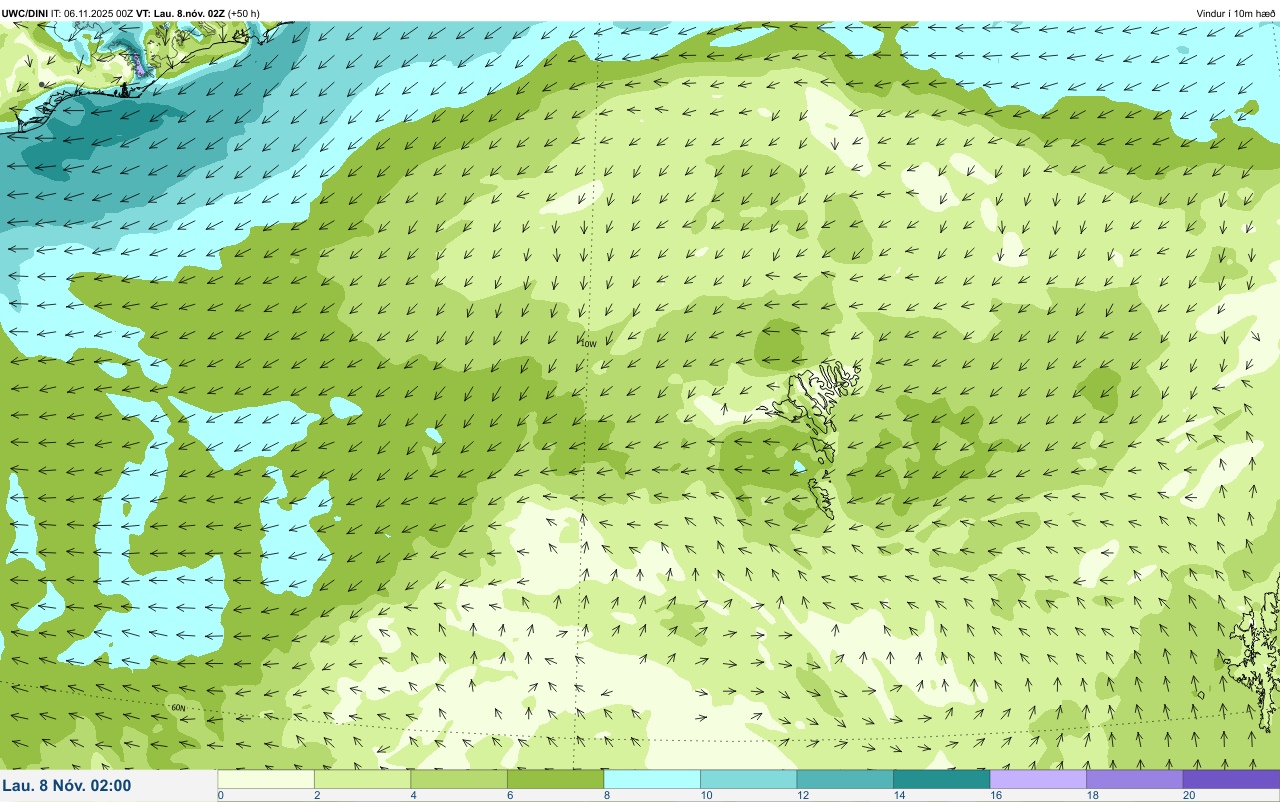1280x802 pixels.
Task: Click the dark purple 20+ m/s swatch
Action: [1231, 779]
